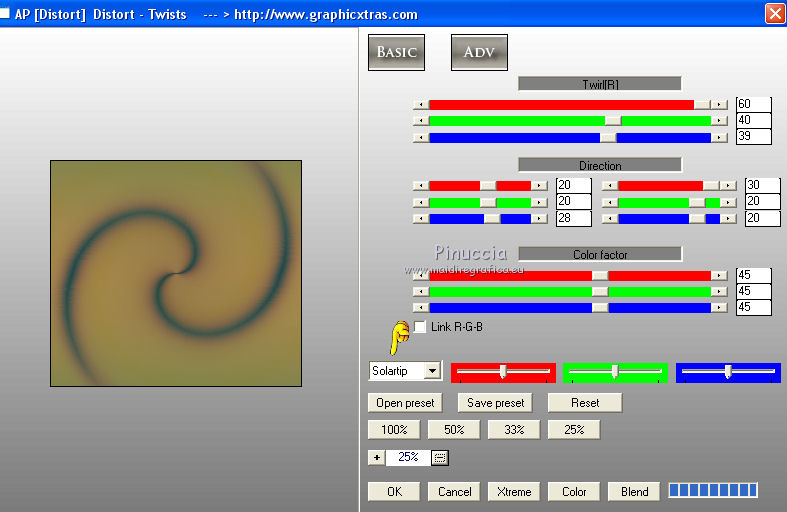Click the red Twirl slider thumb

pos(702,104)
